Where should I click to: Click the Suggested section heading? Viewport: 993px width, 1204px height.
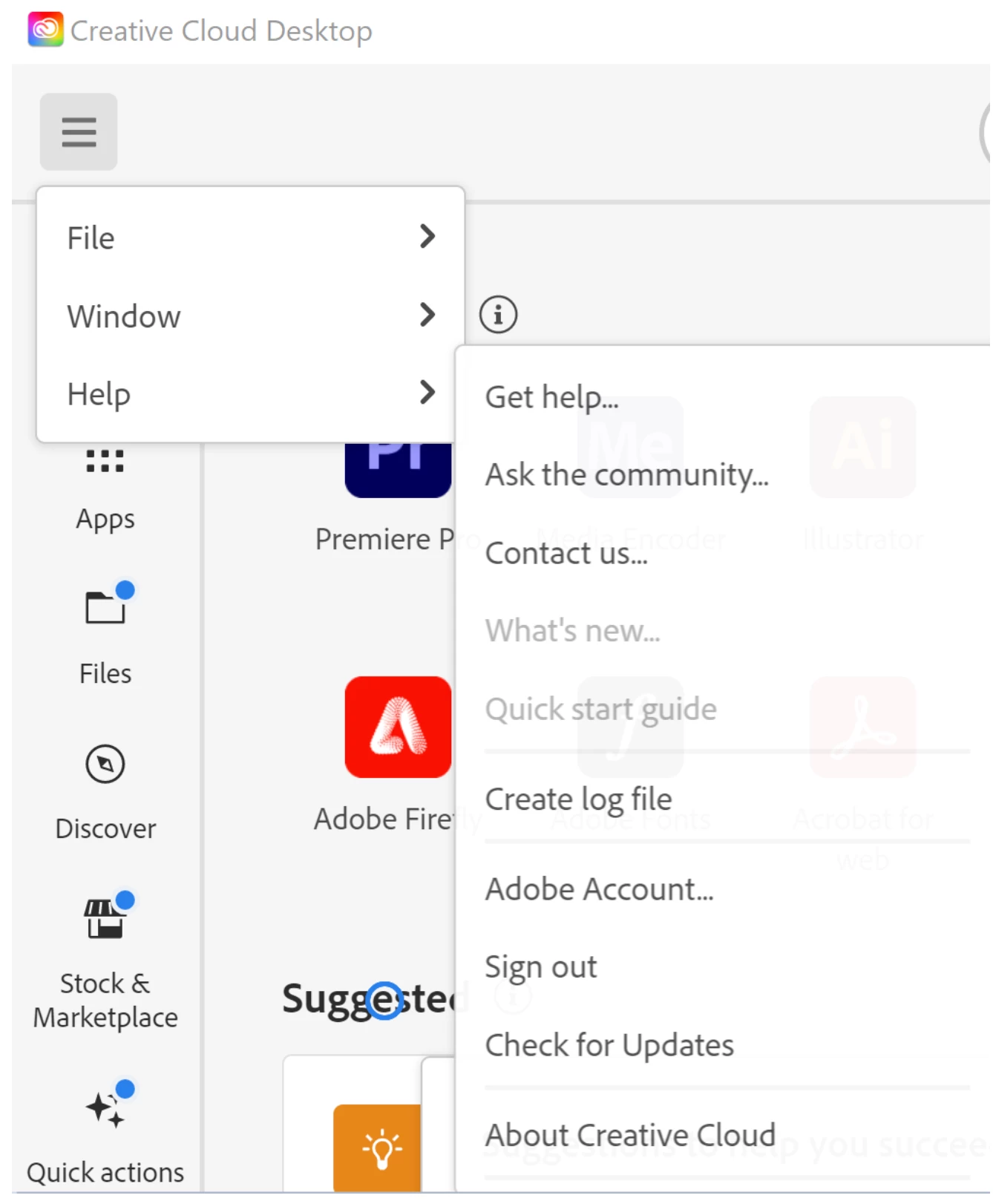(x=369, y=1000)
